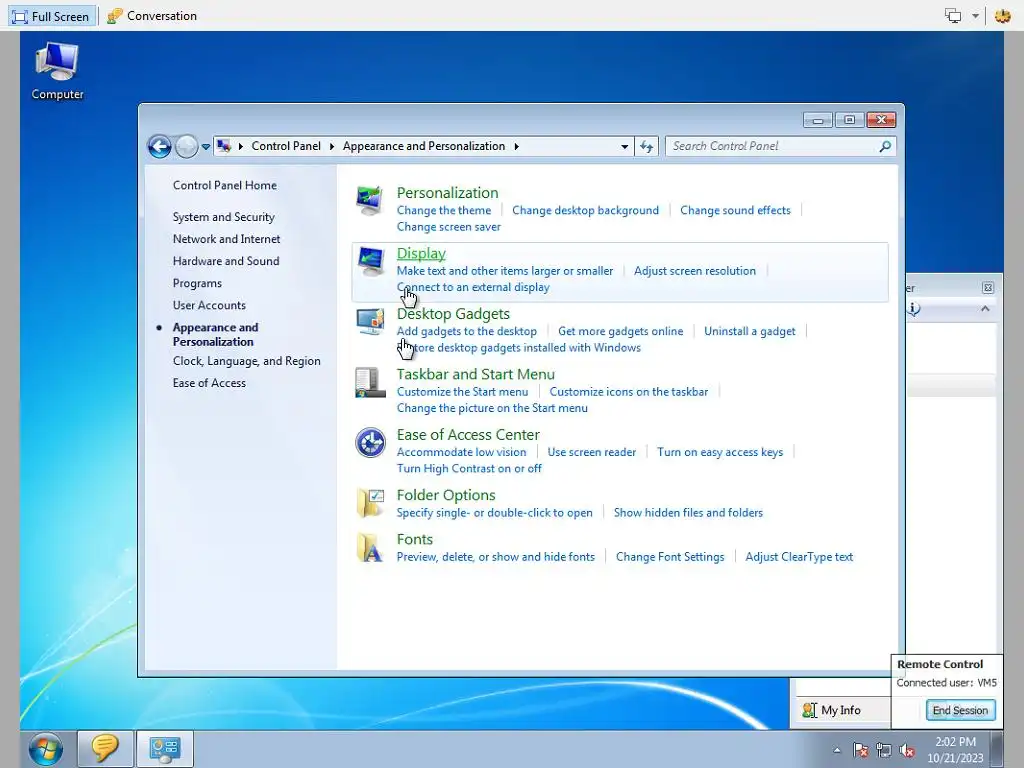Screen dimensions: 1024x768
Task: Go to Control Panel Home
Action: pos(225,185)
